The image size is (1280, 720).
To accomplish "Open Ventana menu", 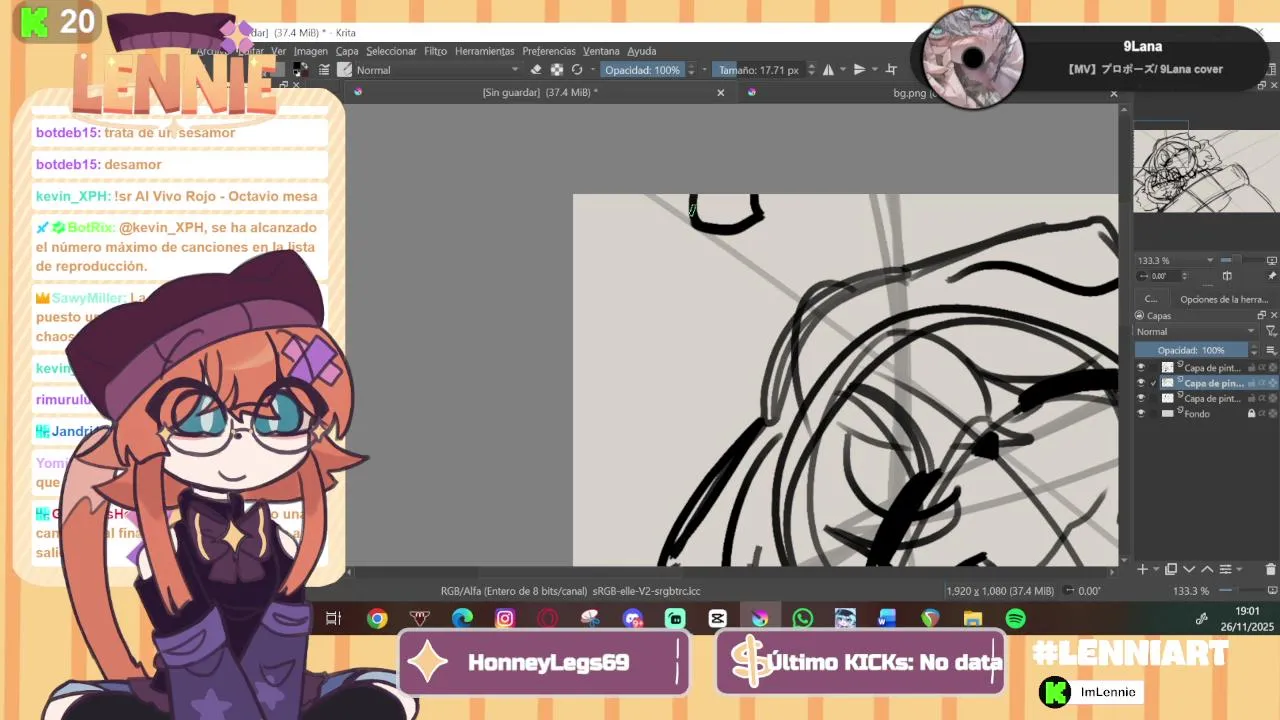I will 601,51.
